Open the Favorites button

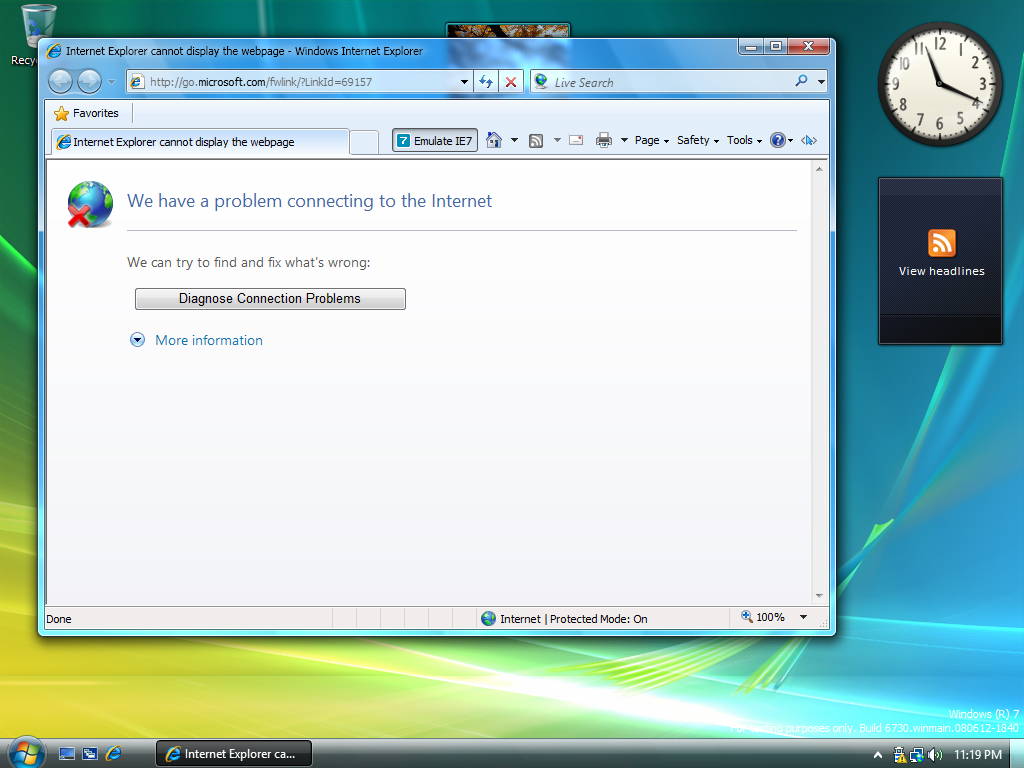[x=88, y=114]
